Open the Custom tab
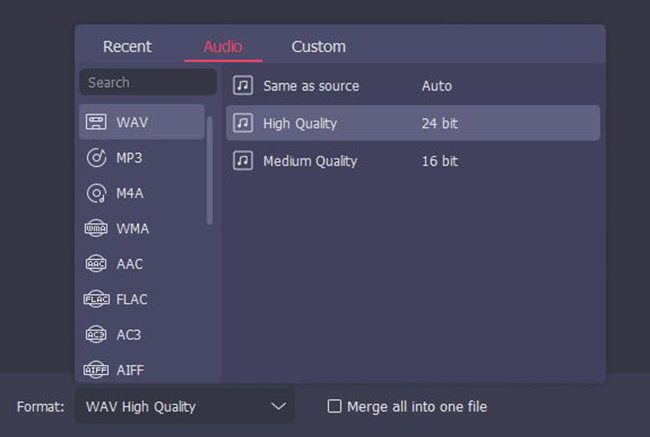This screenshot has height=437, width=650. pyautogui.click(x=318, y=47)
